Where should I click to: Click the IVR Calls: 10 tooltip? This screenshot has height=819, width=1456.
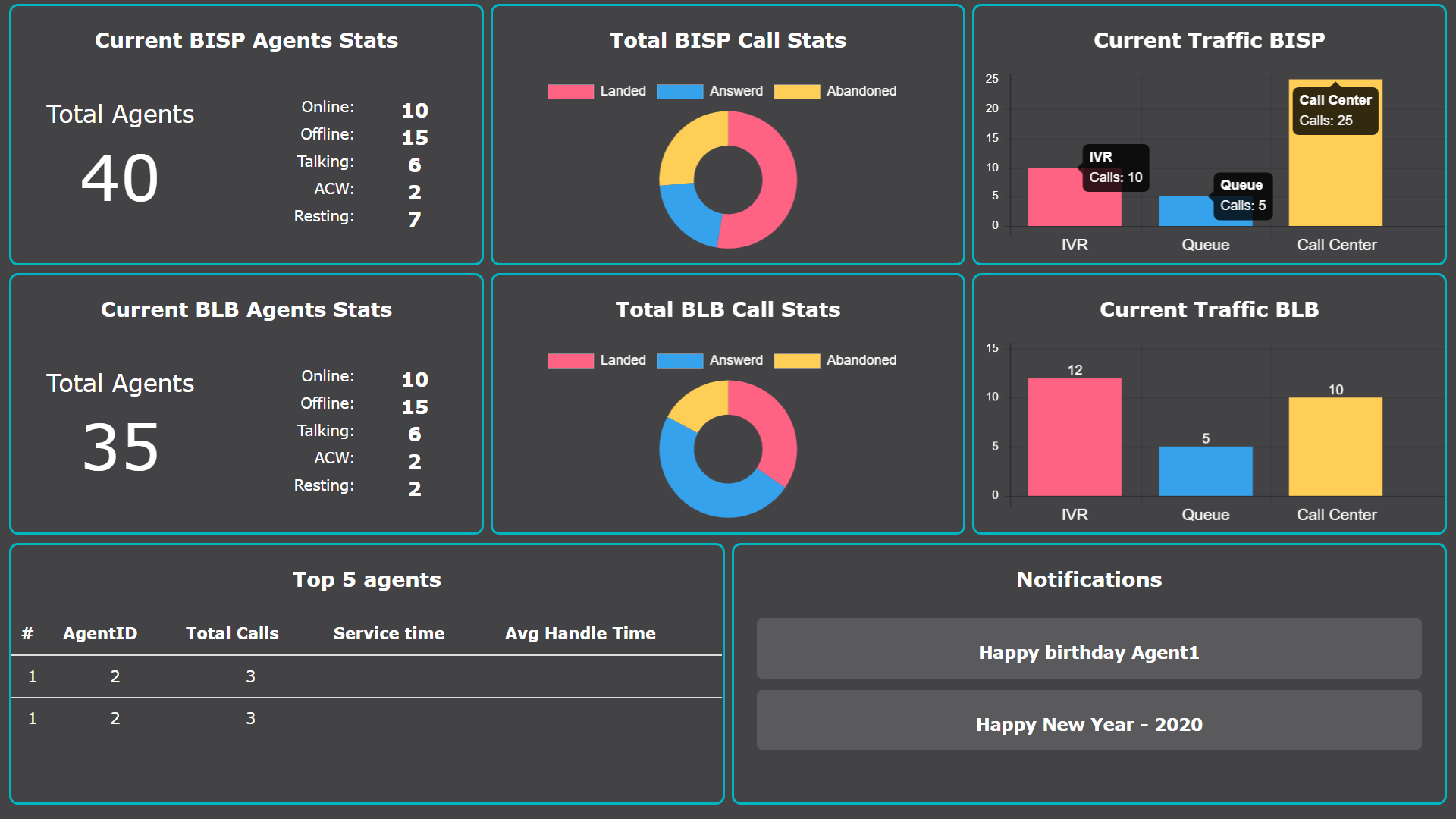pyautogui.click(x=1116, y=168)
